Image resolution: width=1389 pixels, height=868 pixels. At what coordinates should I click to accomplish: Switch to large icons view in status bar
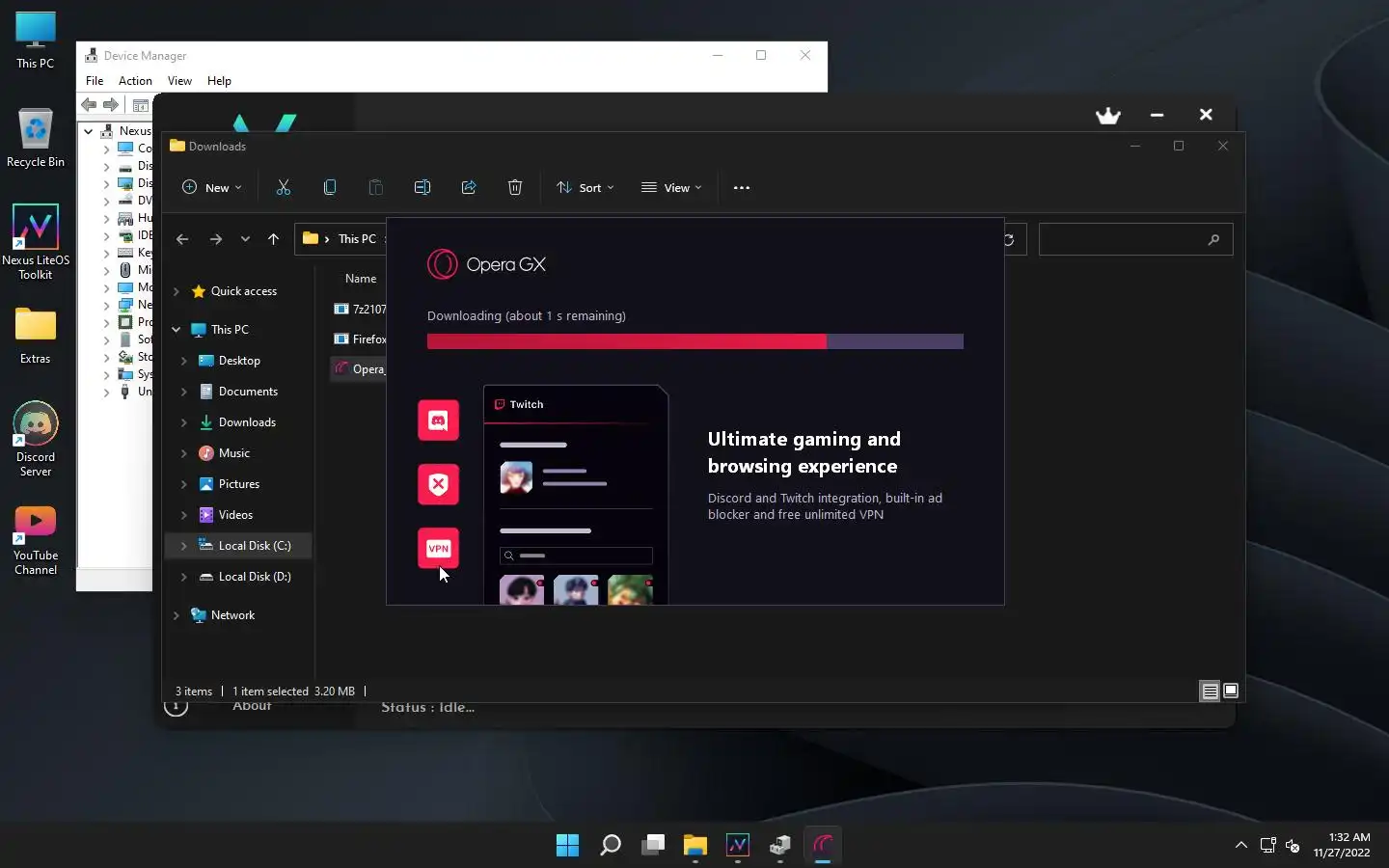pyautogui.click(x=1231, y=691)
